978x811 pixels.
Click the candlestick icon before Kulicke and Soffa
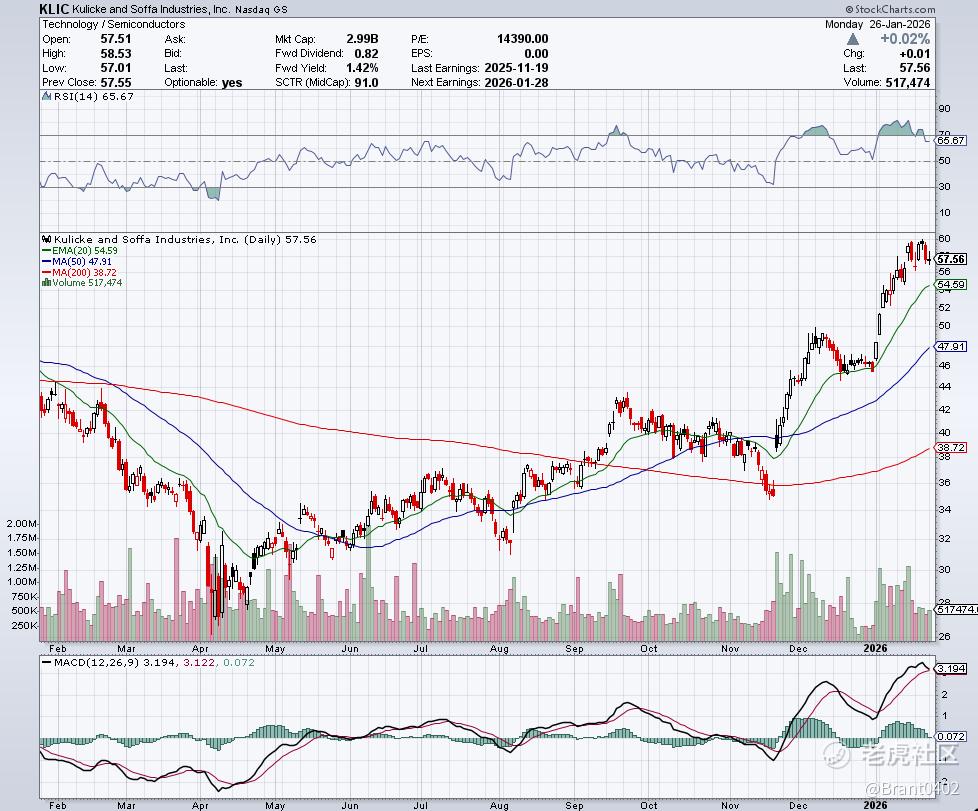coord(47,239)
